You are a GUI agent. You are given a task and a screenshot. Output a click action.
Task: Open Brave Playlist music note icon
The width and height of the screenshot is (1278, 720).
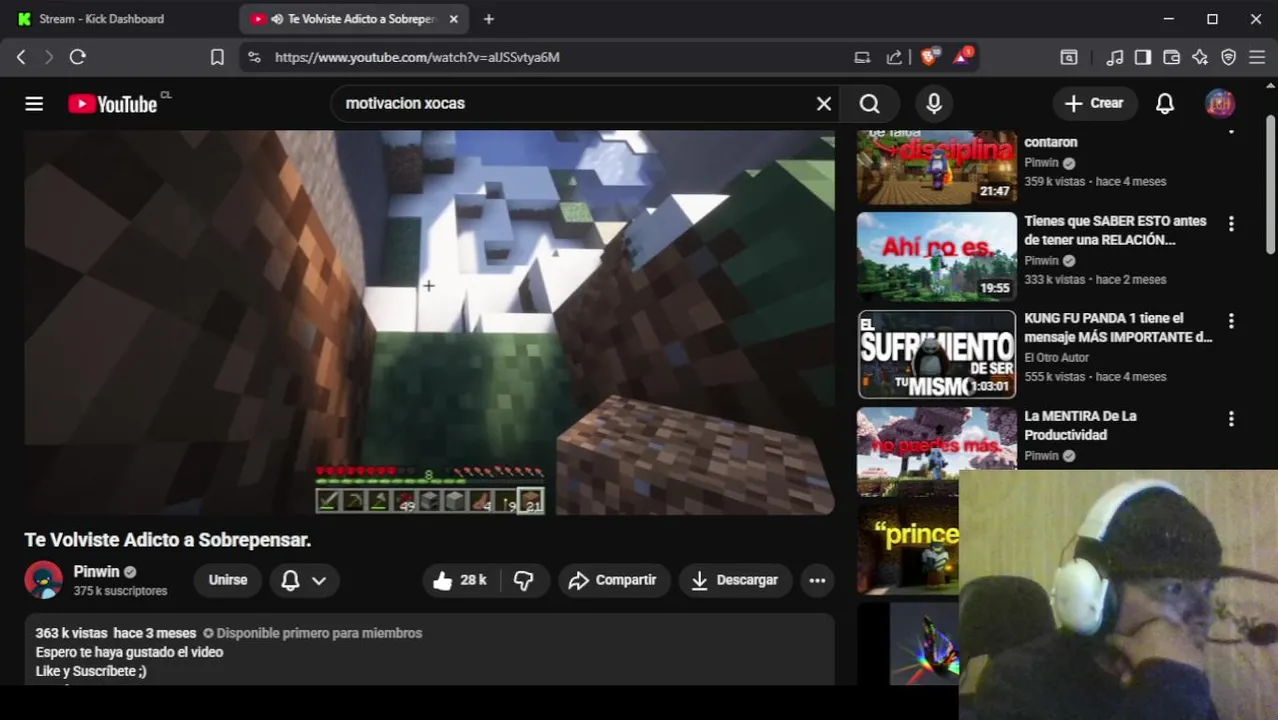[1115, 57]
